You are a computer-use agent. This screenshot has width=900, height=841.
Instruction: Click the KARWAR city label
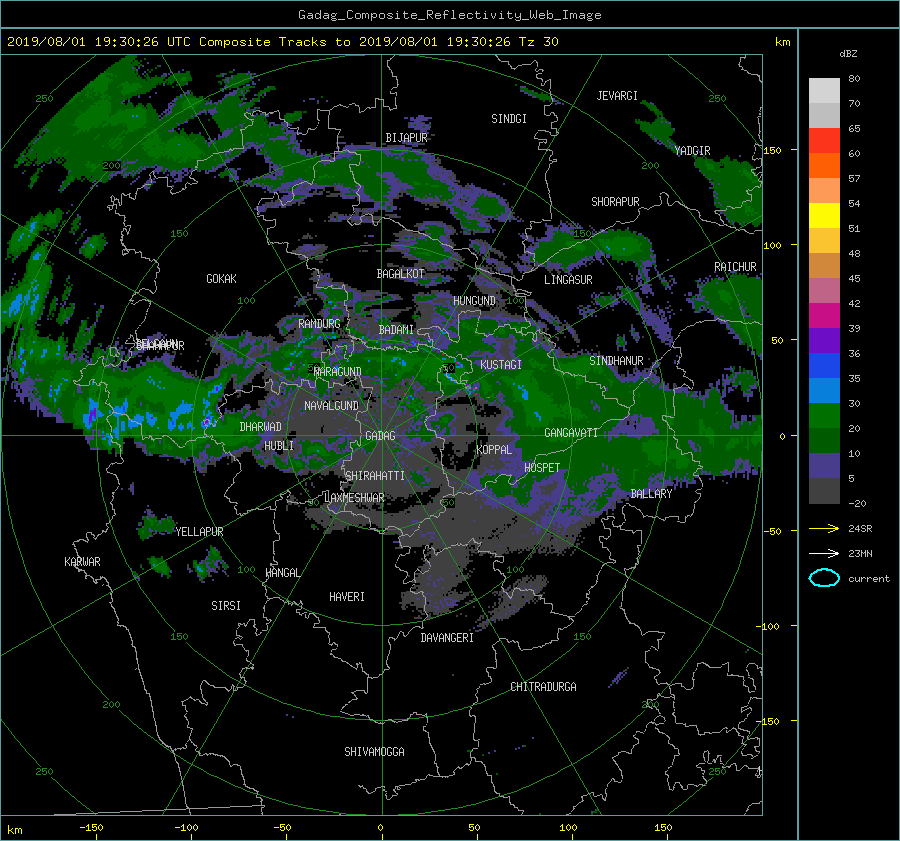click(82, 562)
